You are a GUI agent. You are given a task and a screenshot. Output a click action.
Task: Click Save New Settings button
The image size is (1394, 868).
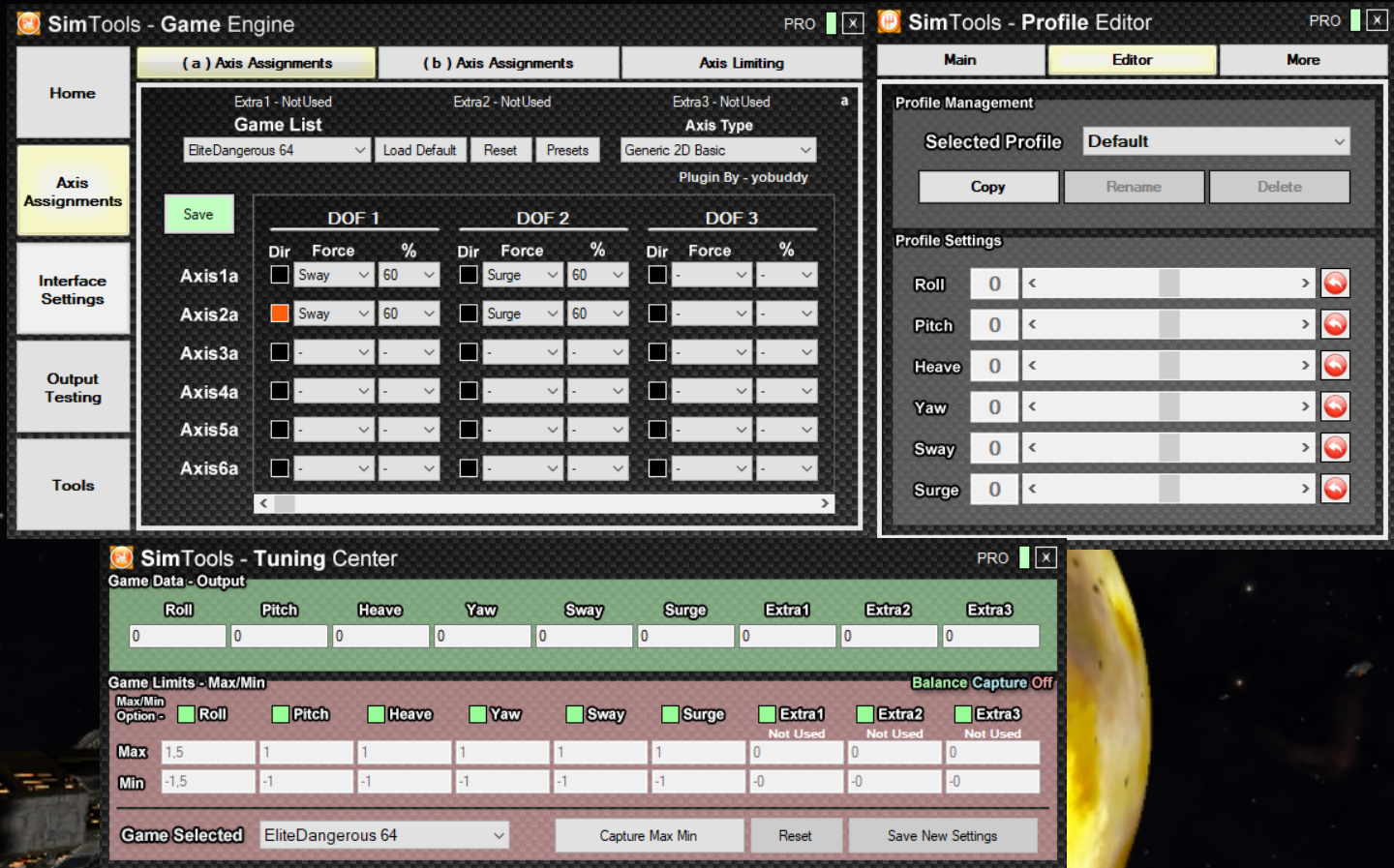point(943,836)
